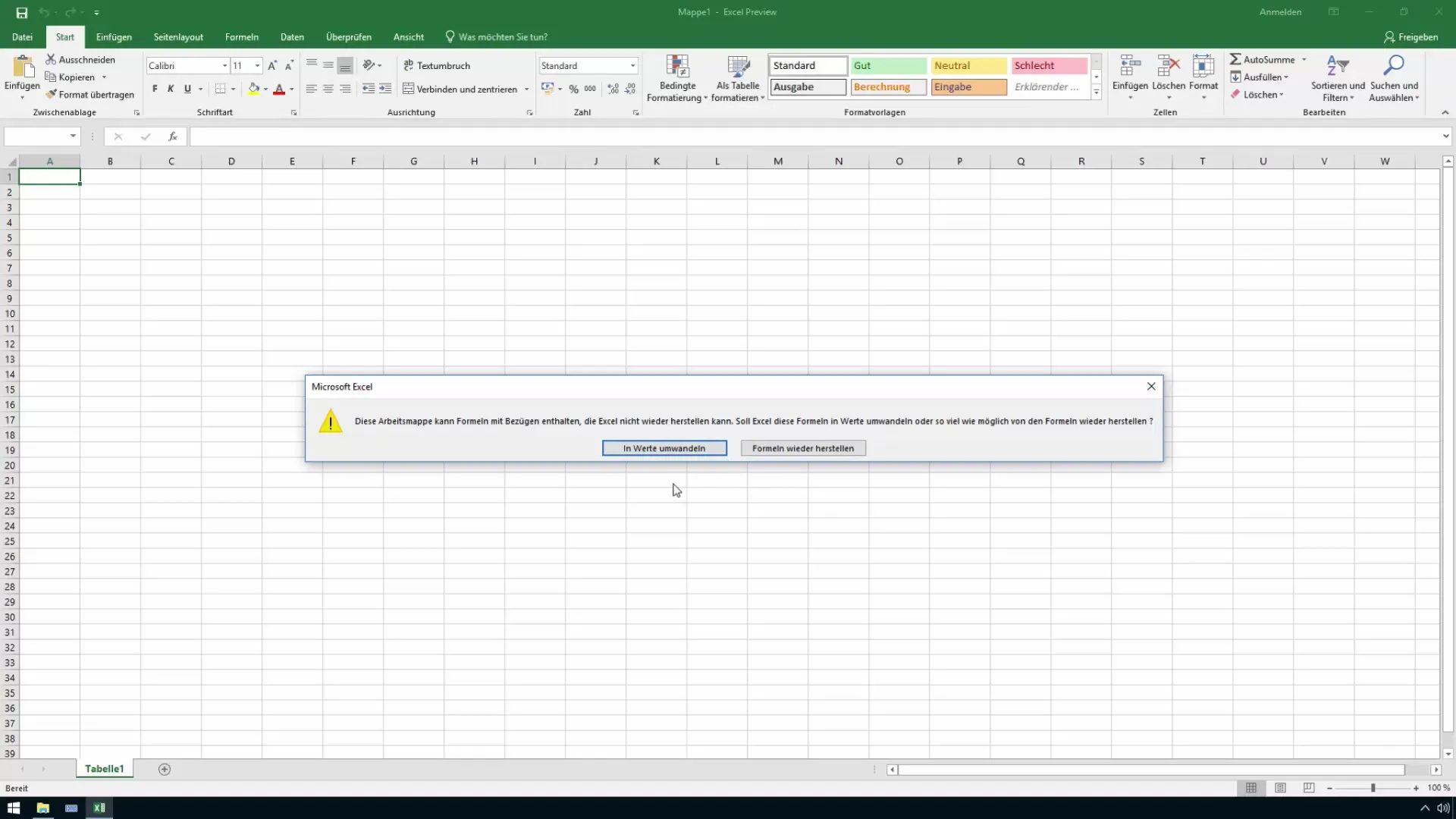Click In Werte umwandeln button
This screenshot has width=1456, height=819.
(x=664, y=448)
